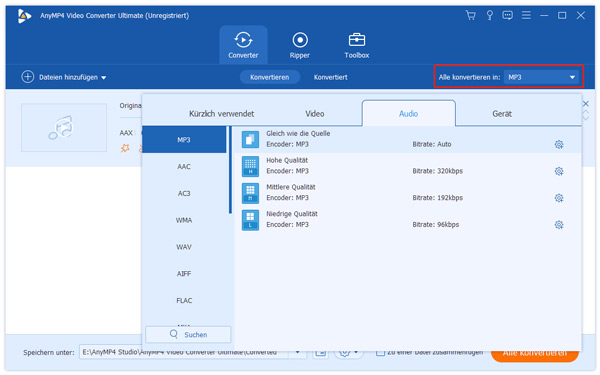Remove the file with the X icon
This screenshot has width=600, height=375.
585,104
